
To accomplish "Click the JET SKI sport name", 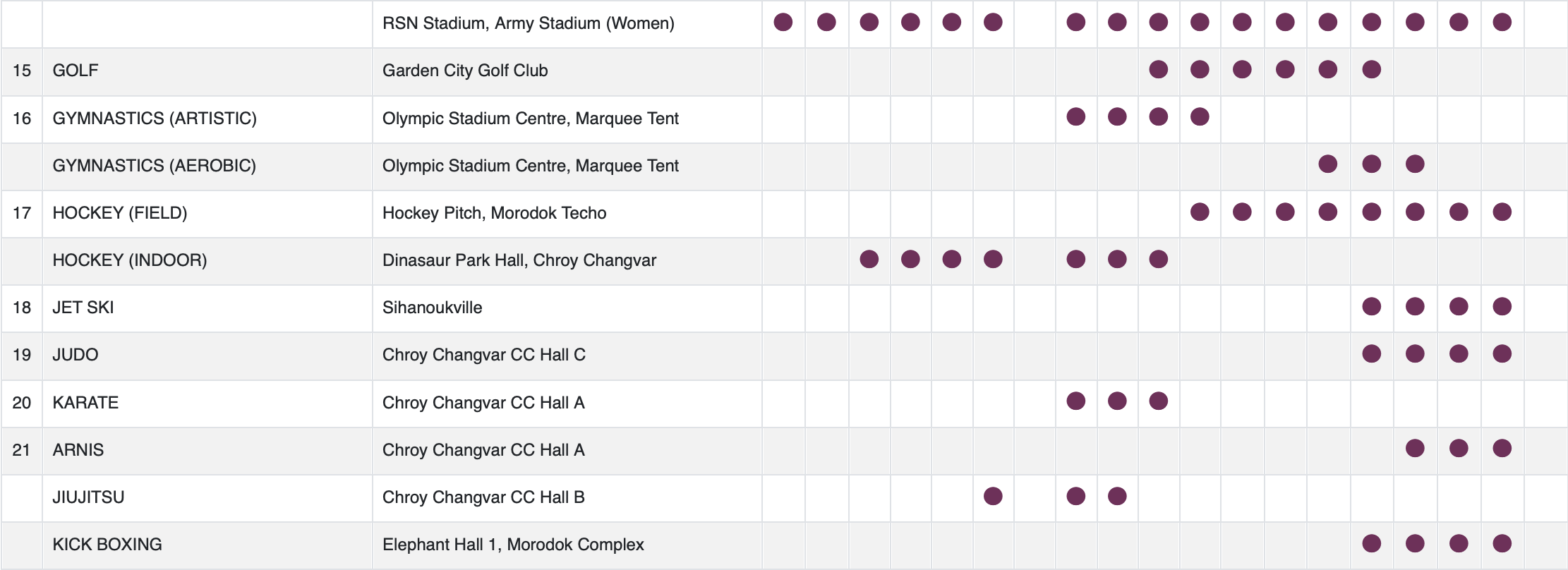I will [x=83, y=308].
